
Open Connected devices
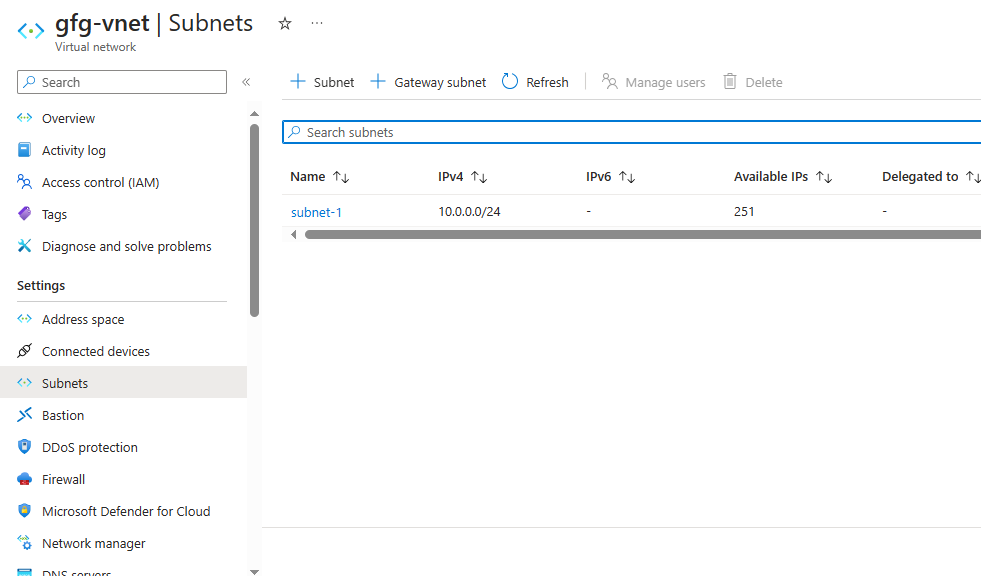click(x=96, y=351)
